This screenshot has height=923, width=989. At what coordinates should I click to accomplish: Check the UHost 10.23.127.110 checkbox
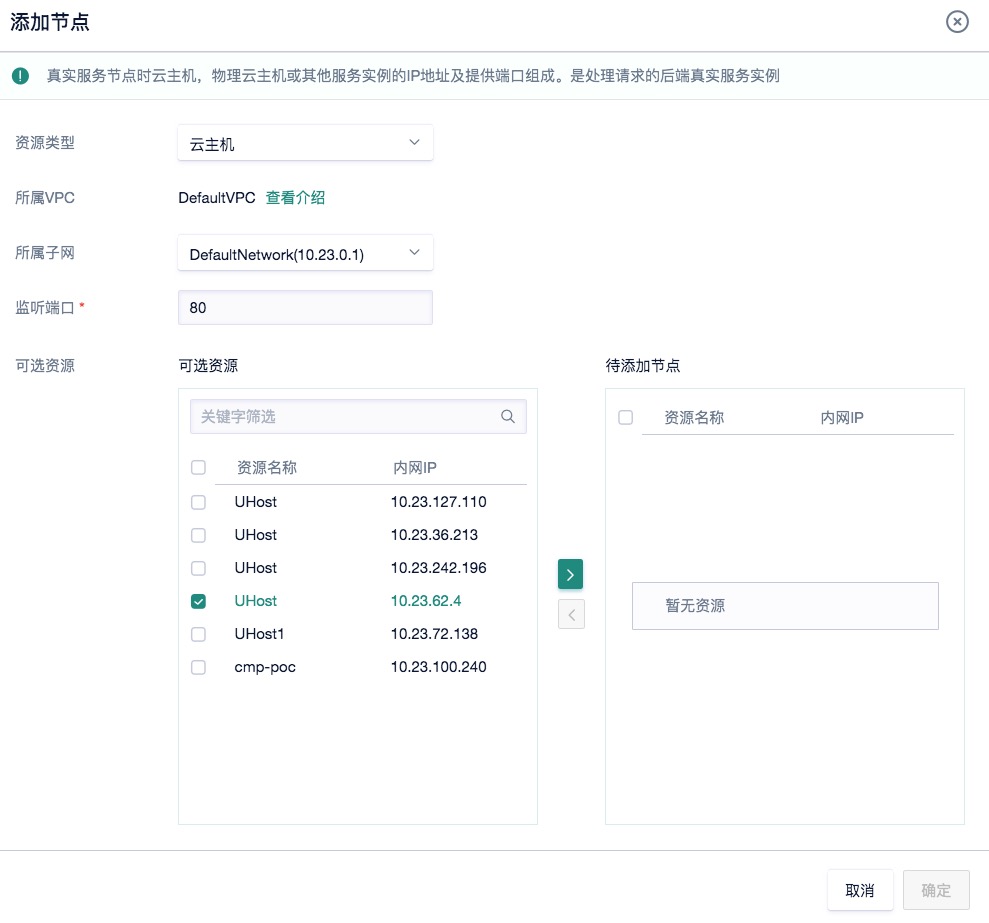coord(198,502)
